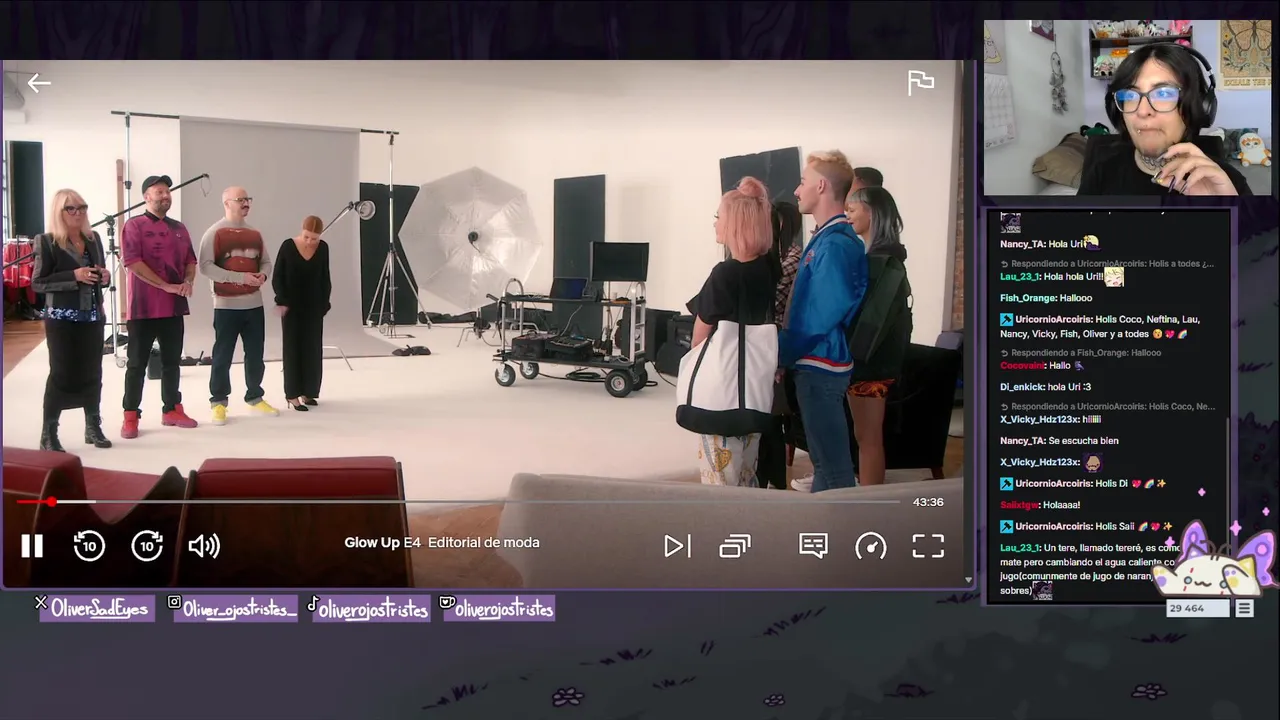The width and height of the screenshot is (1280, 720).
Task: Click the 43:36 remaining time
Action: tap(928, 502)
